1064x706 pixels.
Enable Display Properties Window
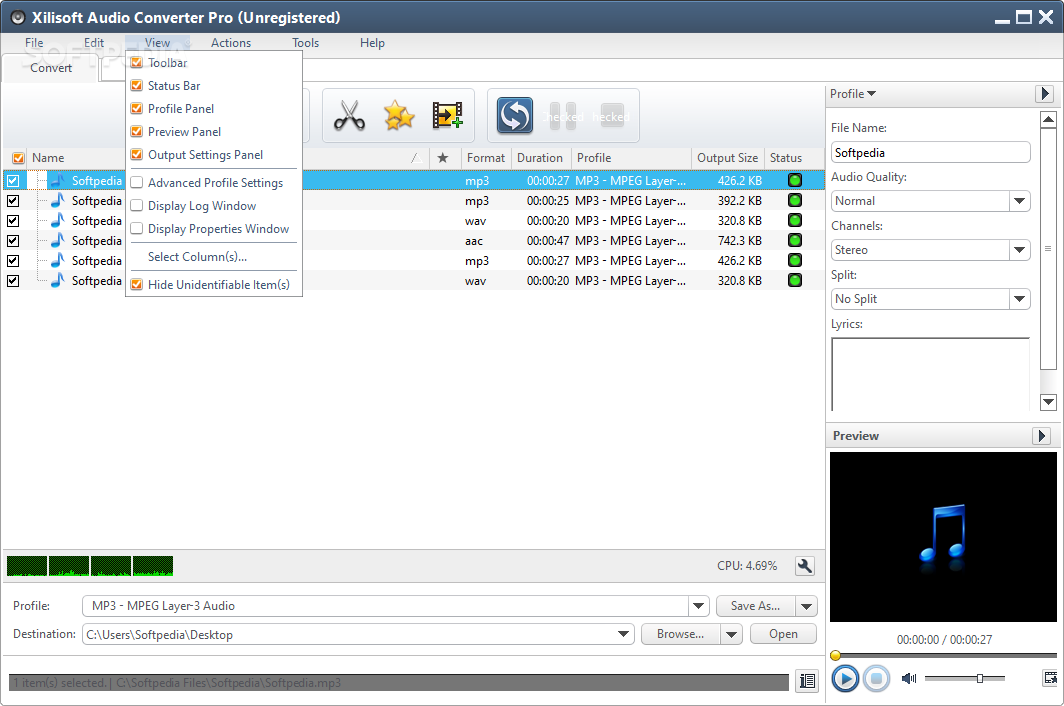[x=136, y=229]
